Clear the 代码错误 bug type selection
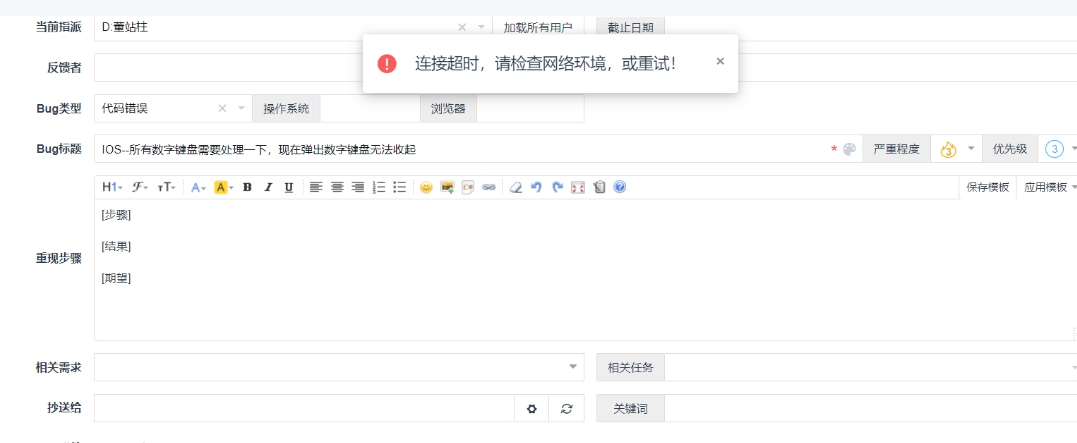The image size is (1077, 443). 222,109
